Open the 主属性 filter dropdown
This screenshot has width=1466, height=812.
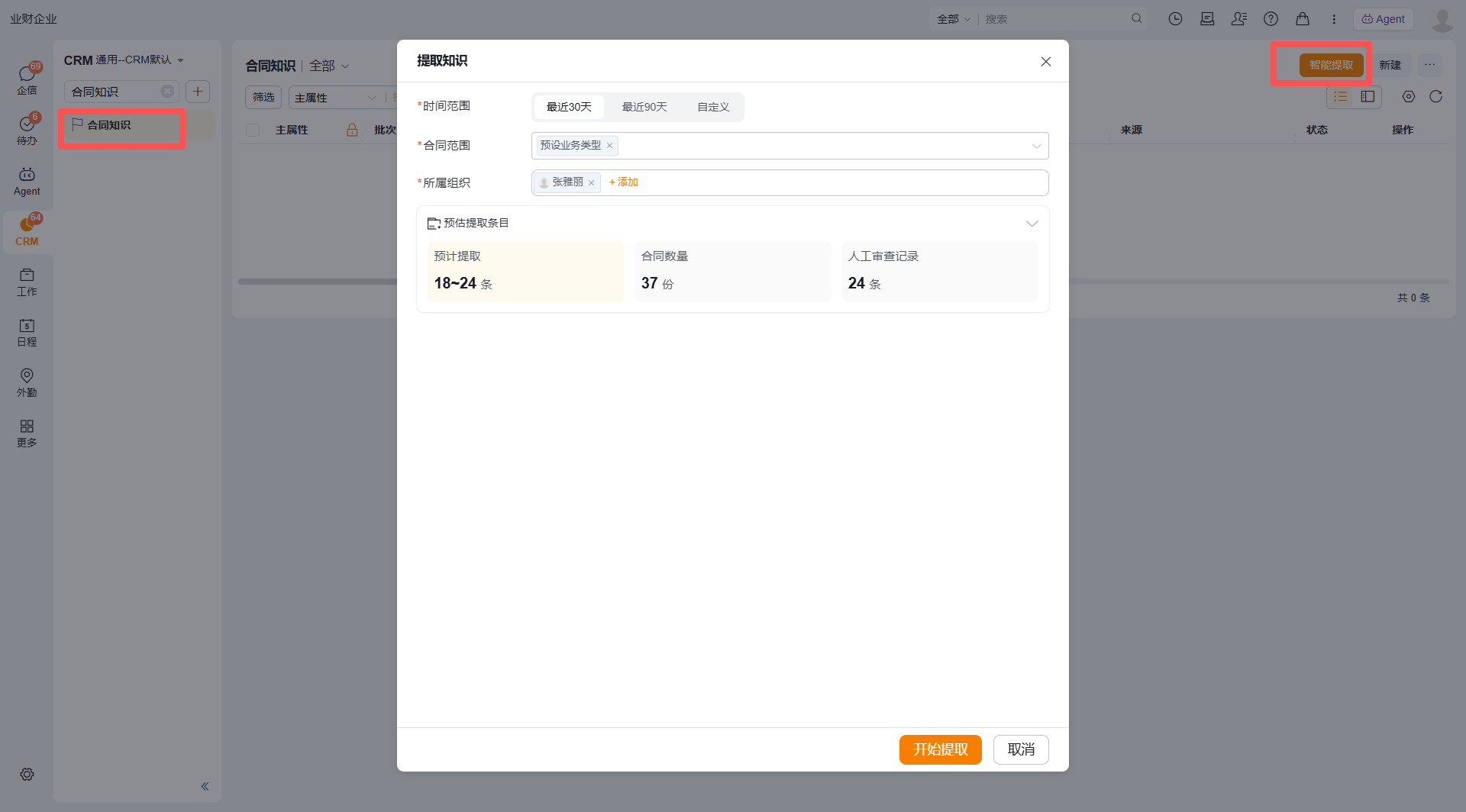click(336, 98)
